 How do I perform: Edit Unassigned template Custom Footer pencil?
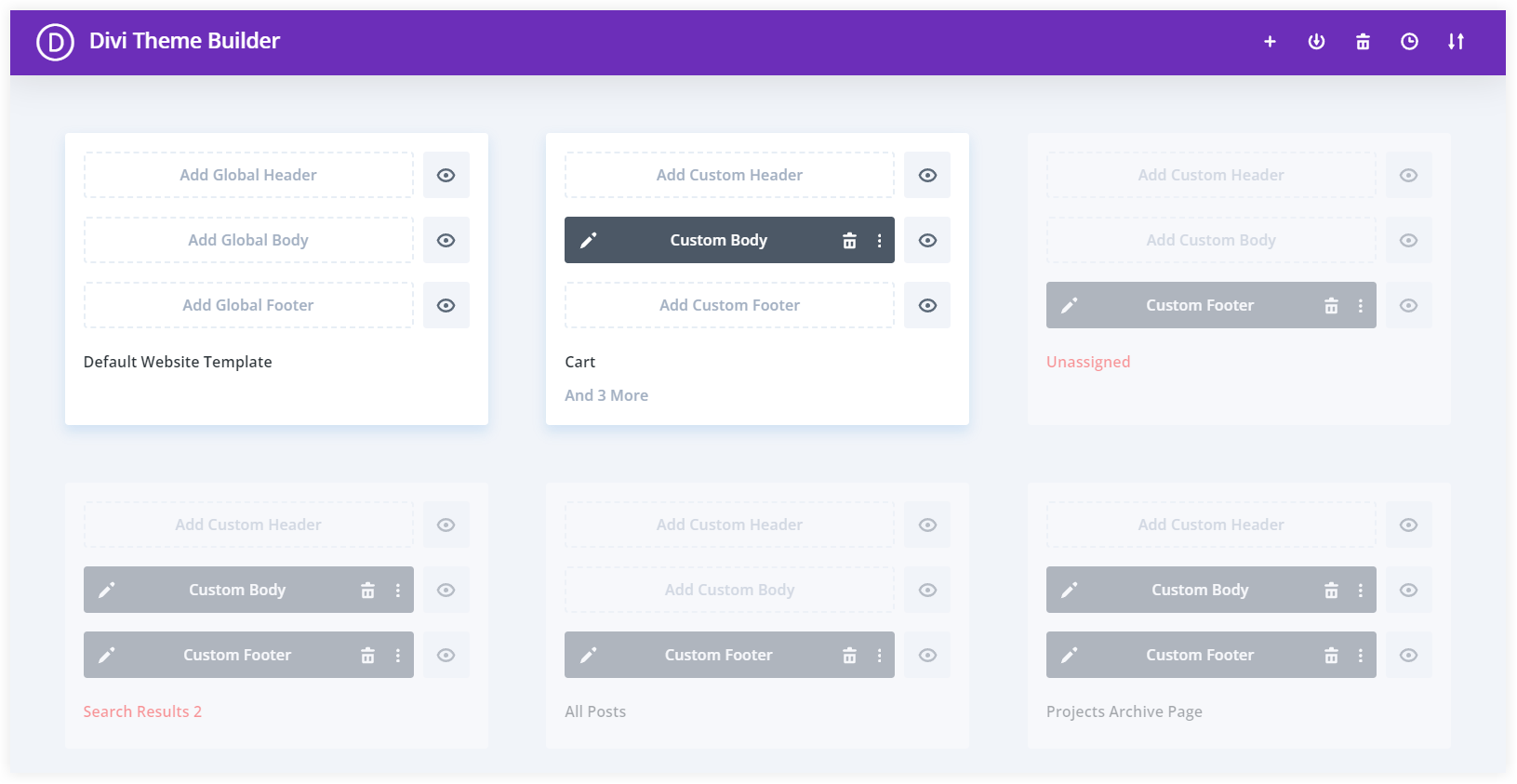(x=1070, y=306)
